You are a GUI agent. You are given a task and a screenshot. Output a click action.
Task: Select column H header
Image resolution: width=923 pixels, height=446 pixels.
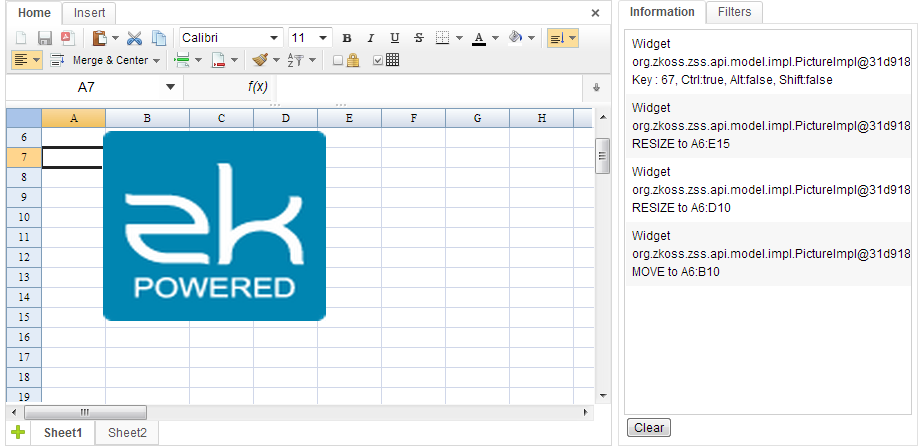tap(542, 118)
